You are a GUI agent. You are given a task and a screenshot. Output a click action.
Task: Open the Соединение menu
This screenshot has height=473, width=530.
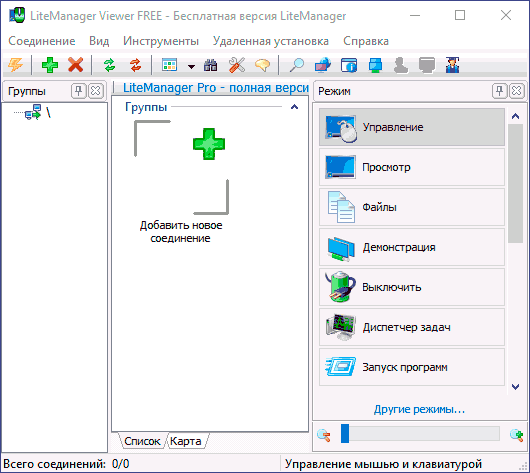[42, 41]
